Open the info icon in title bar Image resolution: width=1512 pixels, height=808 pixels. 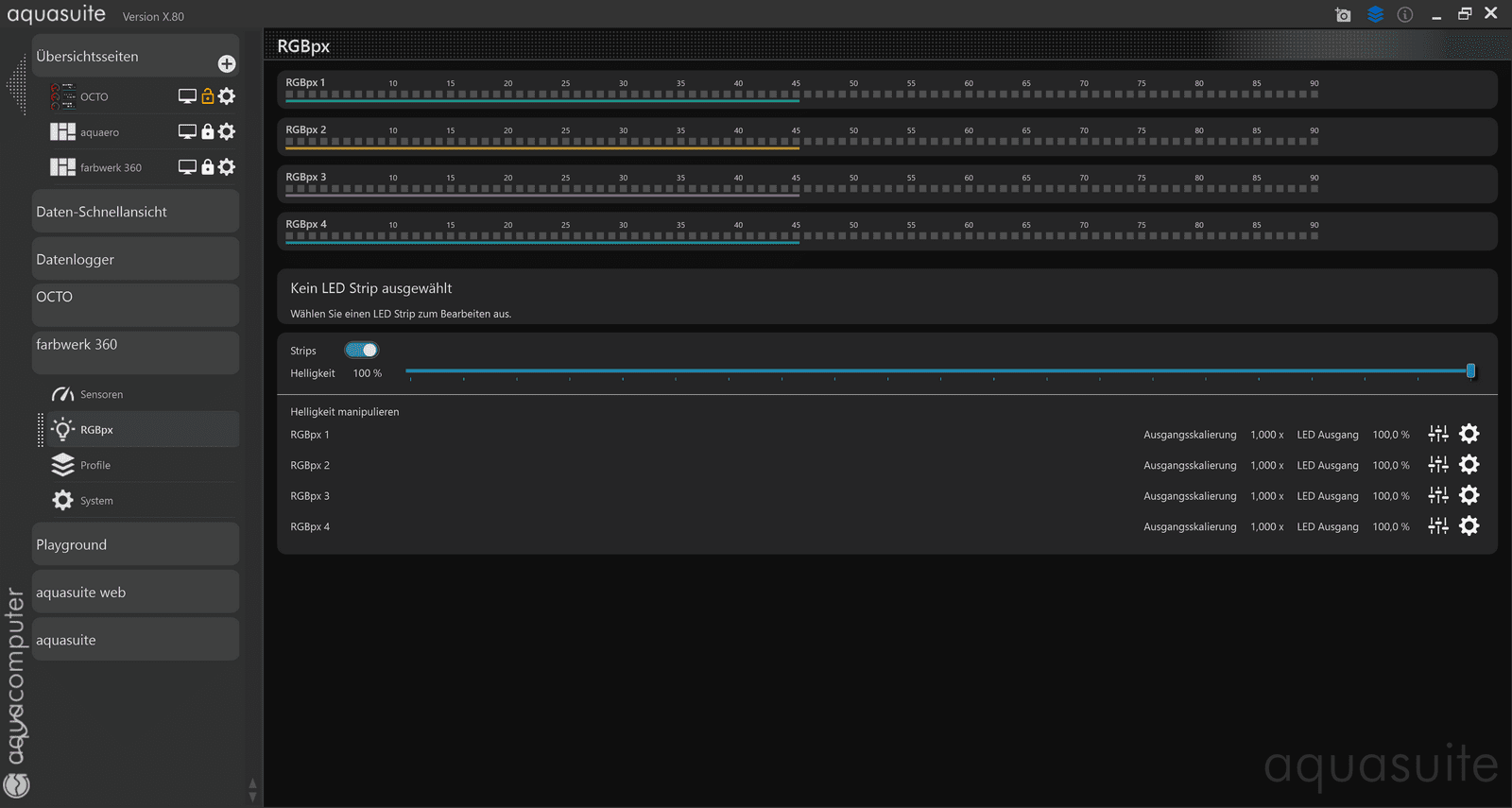[x=1405, y=14]
